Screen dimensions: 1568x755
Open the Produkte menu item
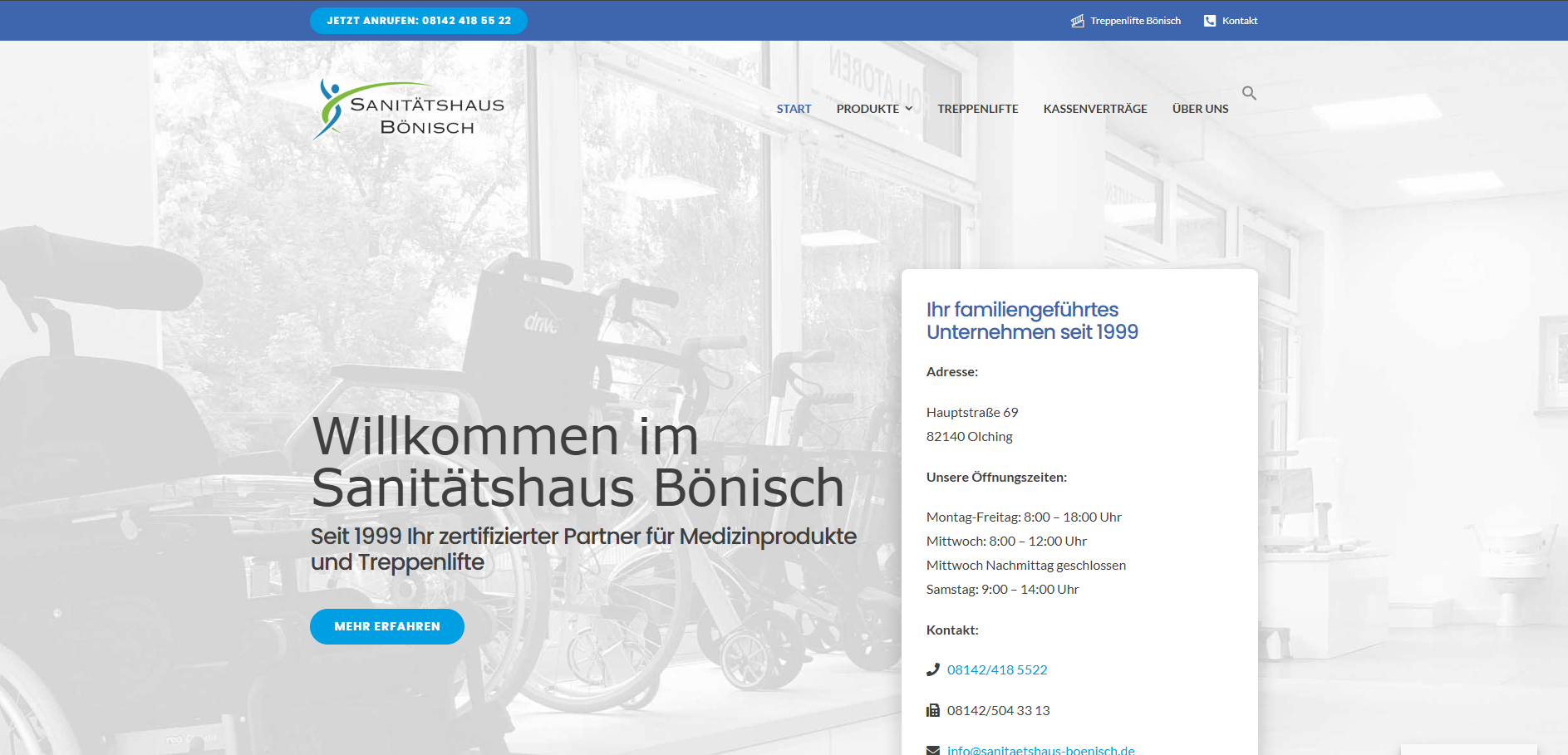pos(868,109)
